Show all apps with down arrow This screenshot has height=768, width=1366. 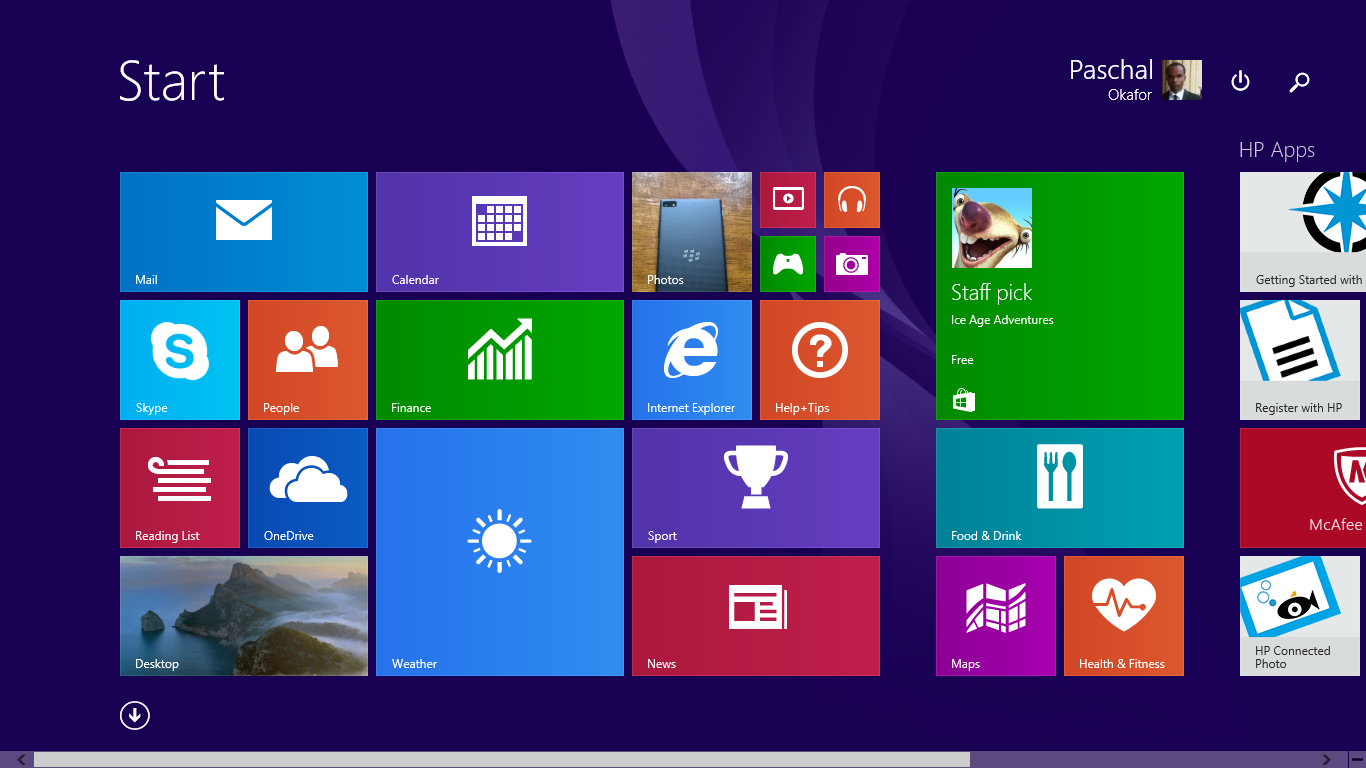tap(135, 715)
